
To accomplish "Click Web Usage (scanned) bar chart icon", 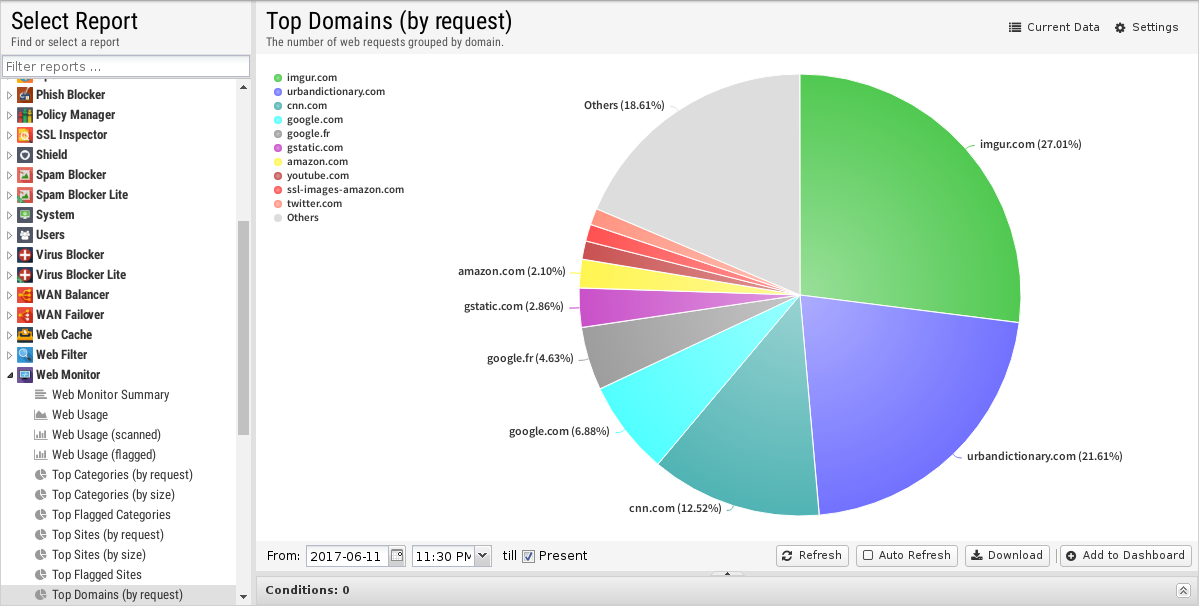I will [x=41, y=435].
